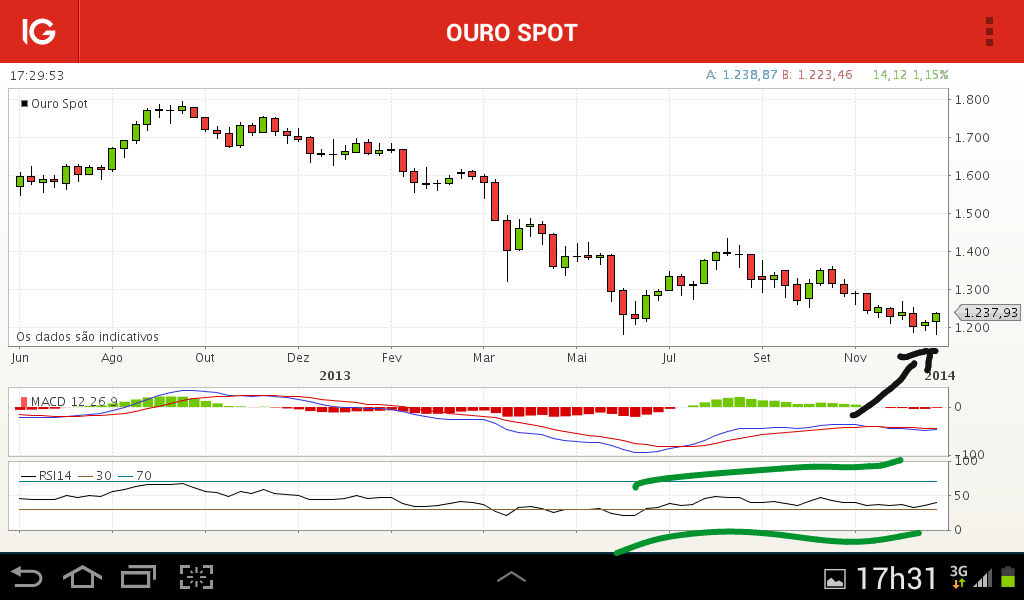The width and height of the screenshot is (1024, 600).
Task: Tap the Jun label on time axis
Action: click(x=20, y=358)
